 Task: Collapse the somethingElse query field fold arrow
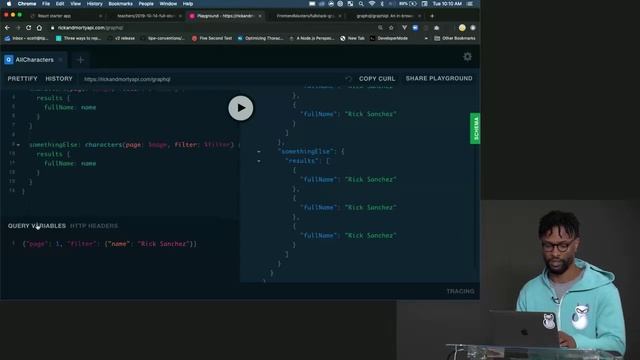pyautogui.click(x=18, y=145)
